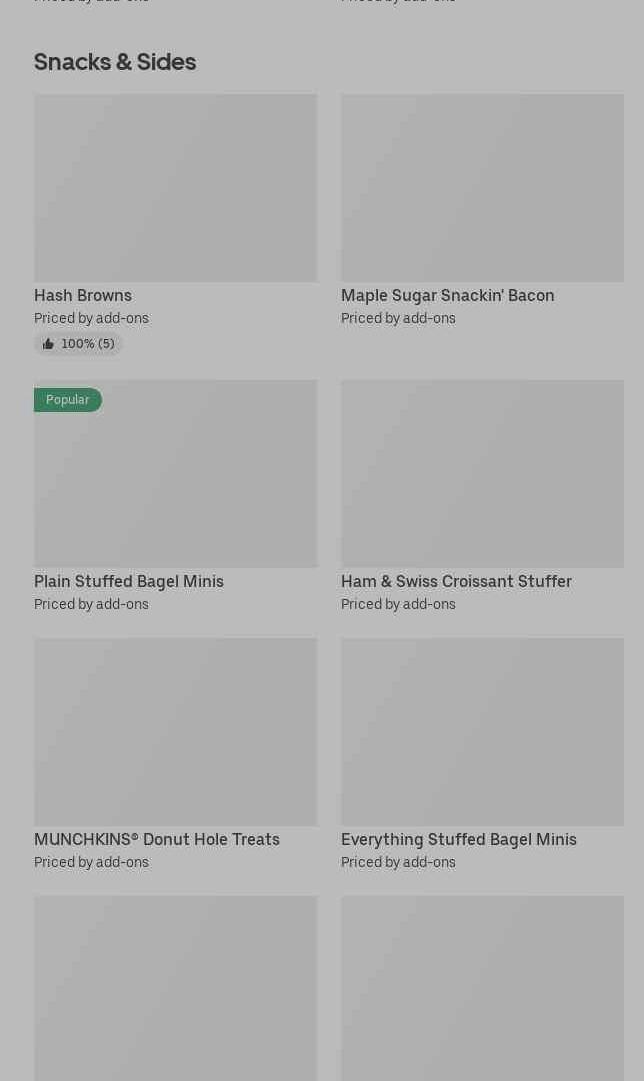Click 'Priced by add-ons' under Hash Browns
The width and height of the screenshot is (644, 1081).
pos(91,319)
